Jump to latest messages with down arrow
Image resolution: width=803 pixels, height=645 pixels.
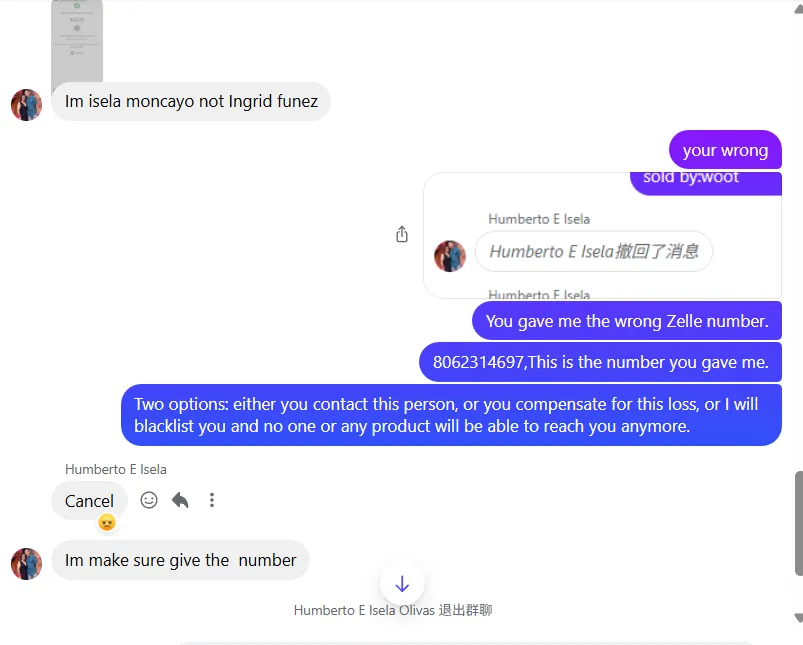[402, 584]
